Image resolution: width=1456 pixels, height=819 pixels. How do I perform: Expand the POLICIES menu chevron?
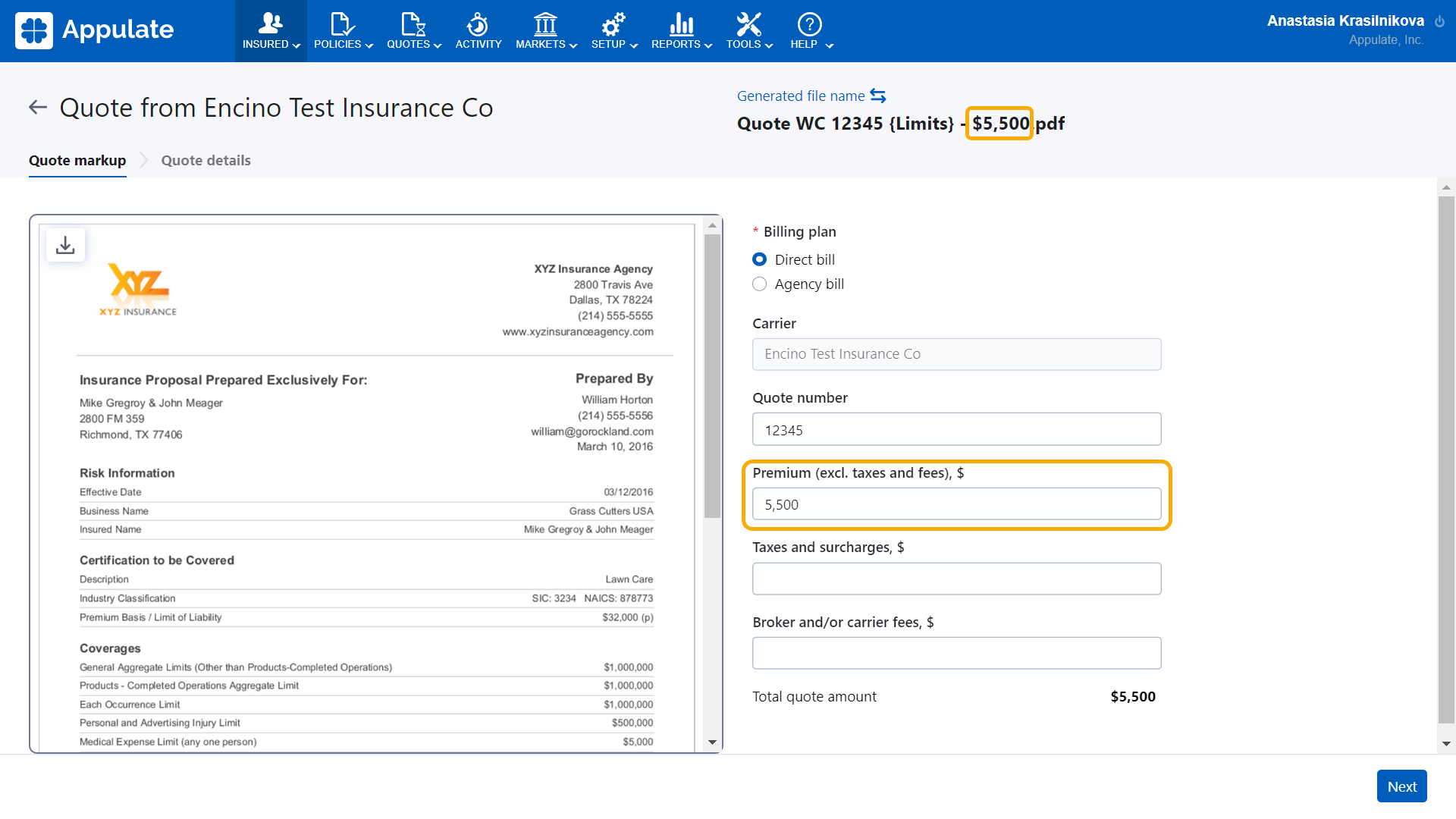click(369, 45)
